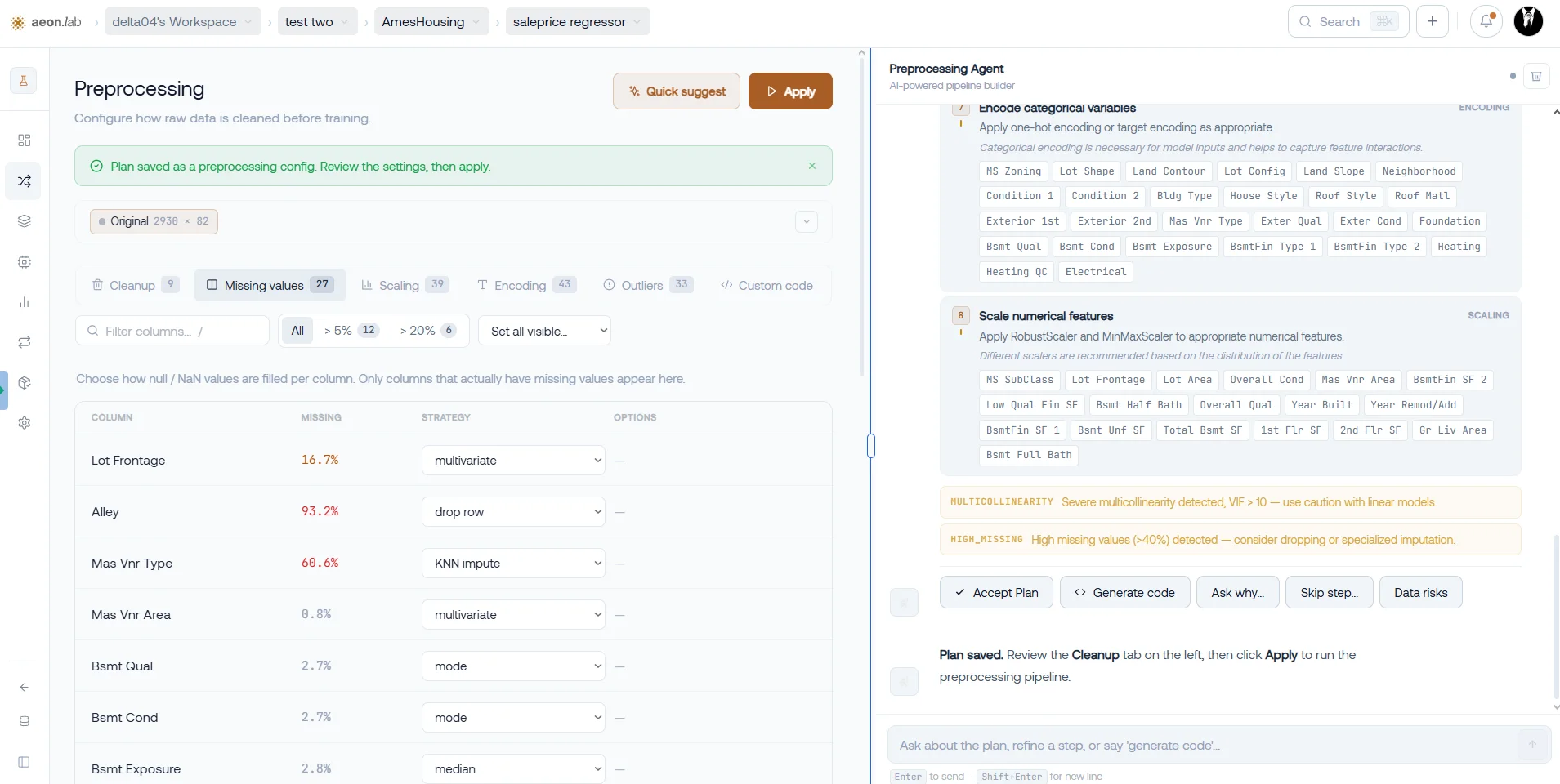Image resolution: width=1560 pixels, height=784 pixels.
Task: Open Lot Frontage strategy dropdown
Action: pyautogui.click(x=513, y=461)
